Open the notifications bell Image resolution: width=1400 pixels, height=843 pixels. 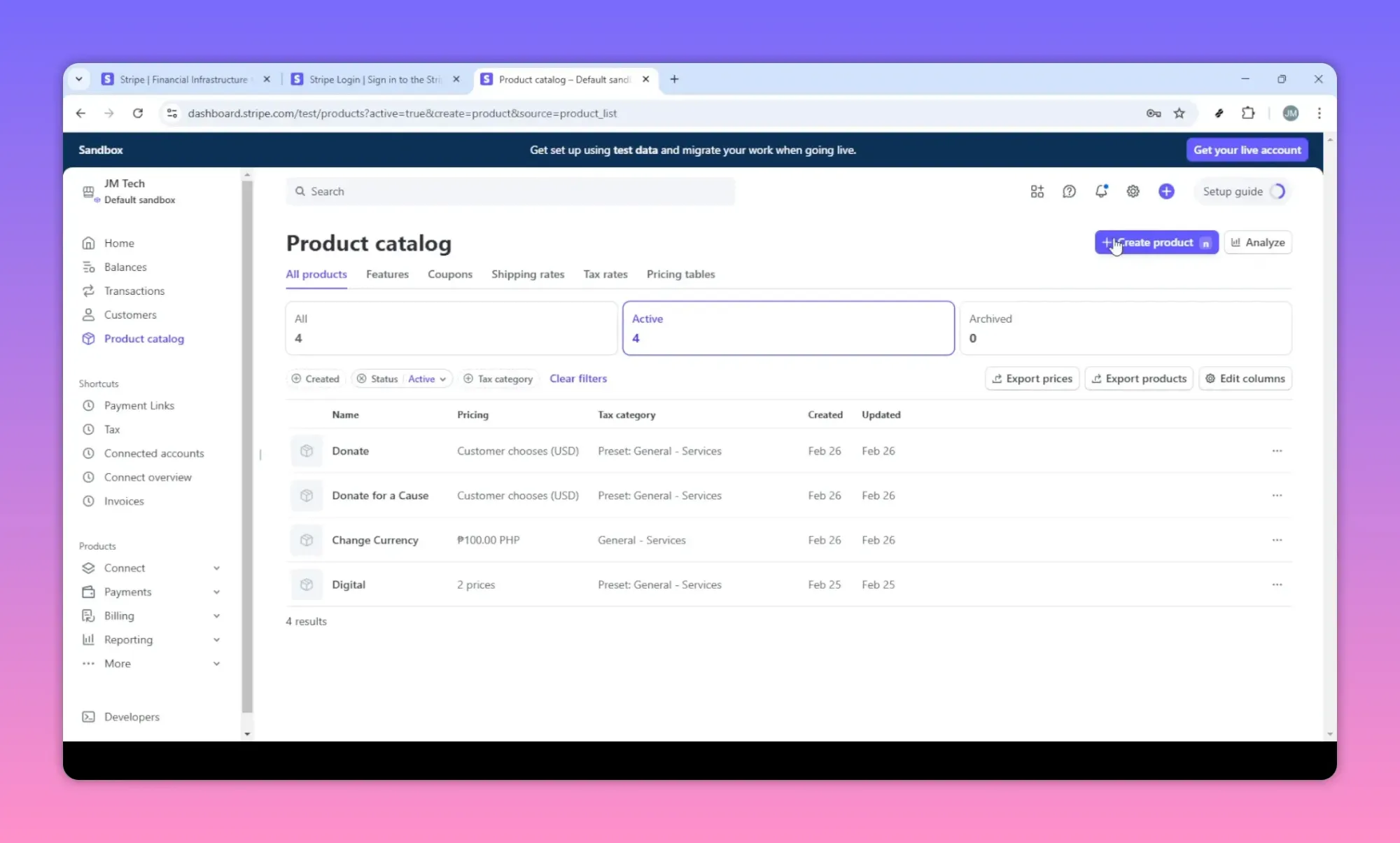1100,191
